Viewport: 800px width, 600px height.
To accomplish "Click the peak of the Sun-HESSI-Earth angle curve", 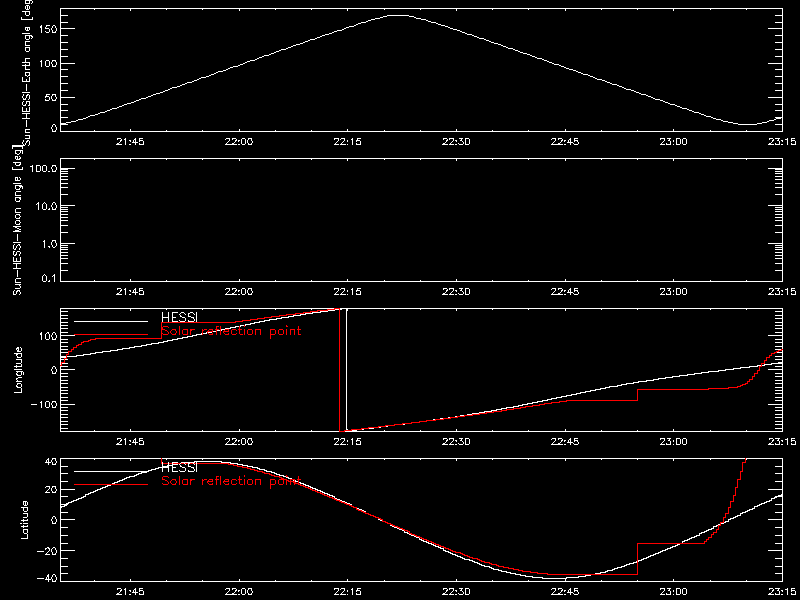I will [x=398, y=16].
